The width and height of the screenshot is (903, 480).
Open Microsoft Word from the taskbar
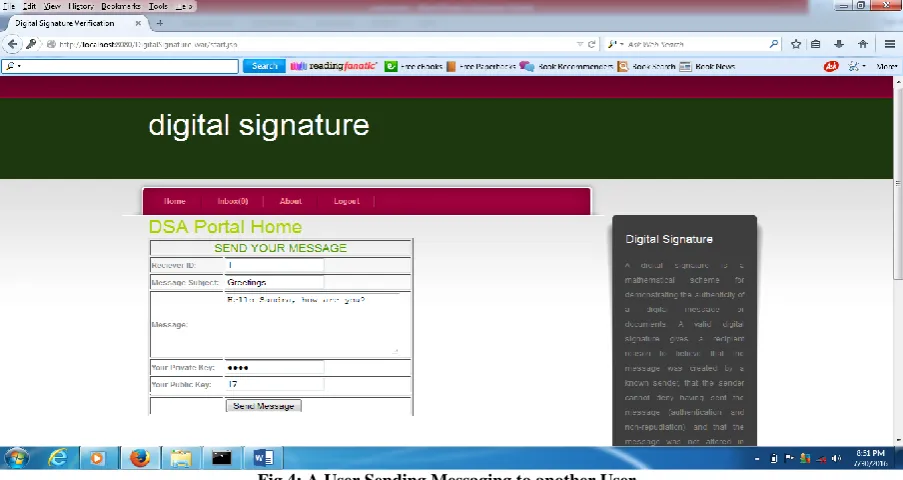tap(263, 459)
